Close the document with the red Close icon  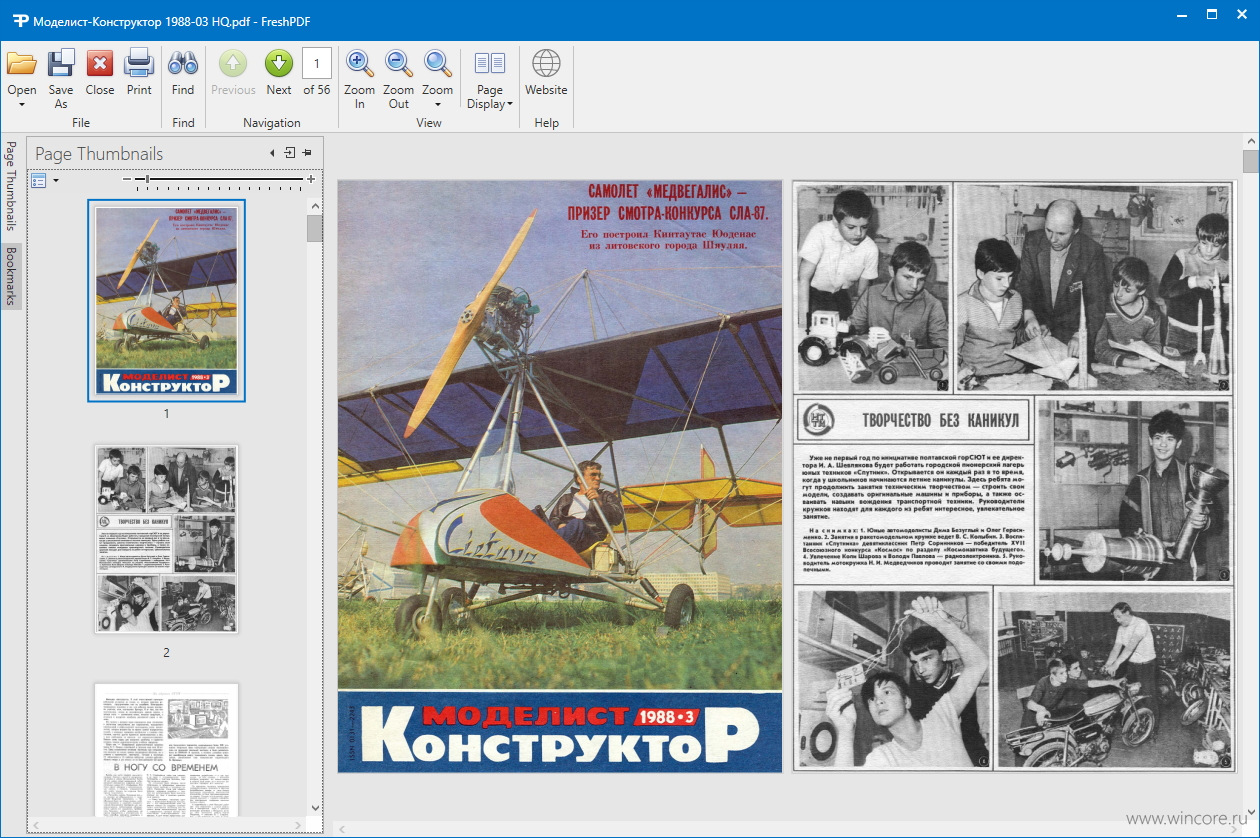pyautogui.click(x=100, y=64)
